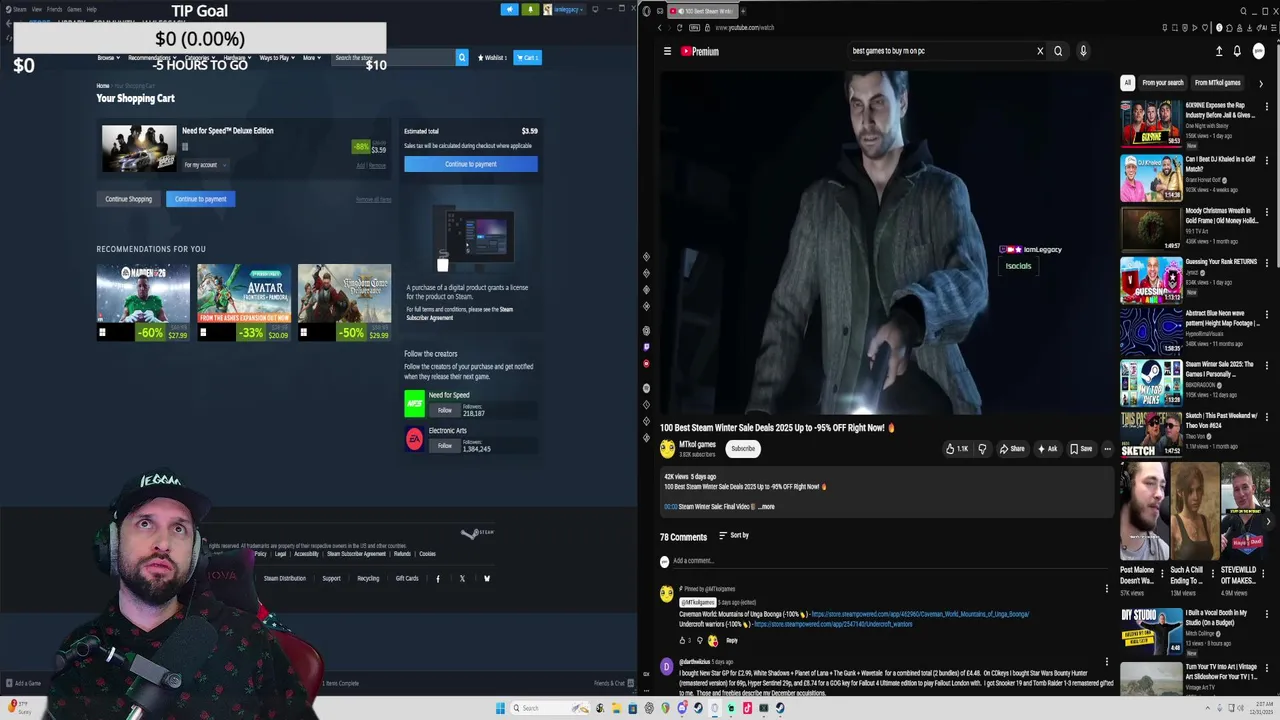Image resolution: width=1280 pixels, height=720 pixels.
Task: Open YouTube account avatar menu
Action: (x=1259, y=51)
